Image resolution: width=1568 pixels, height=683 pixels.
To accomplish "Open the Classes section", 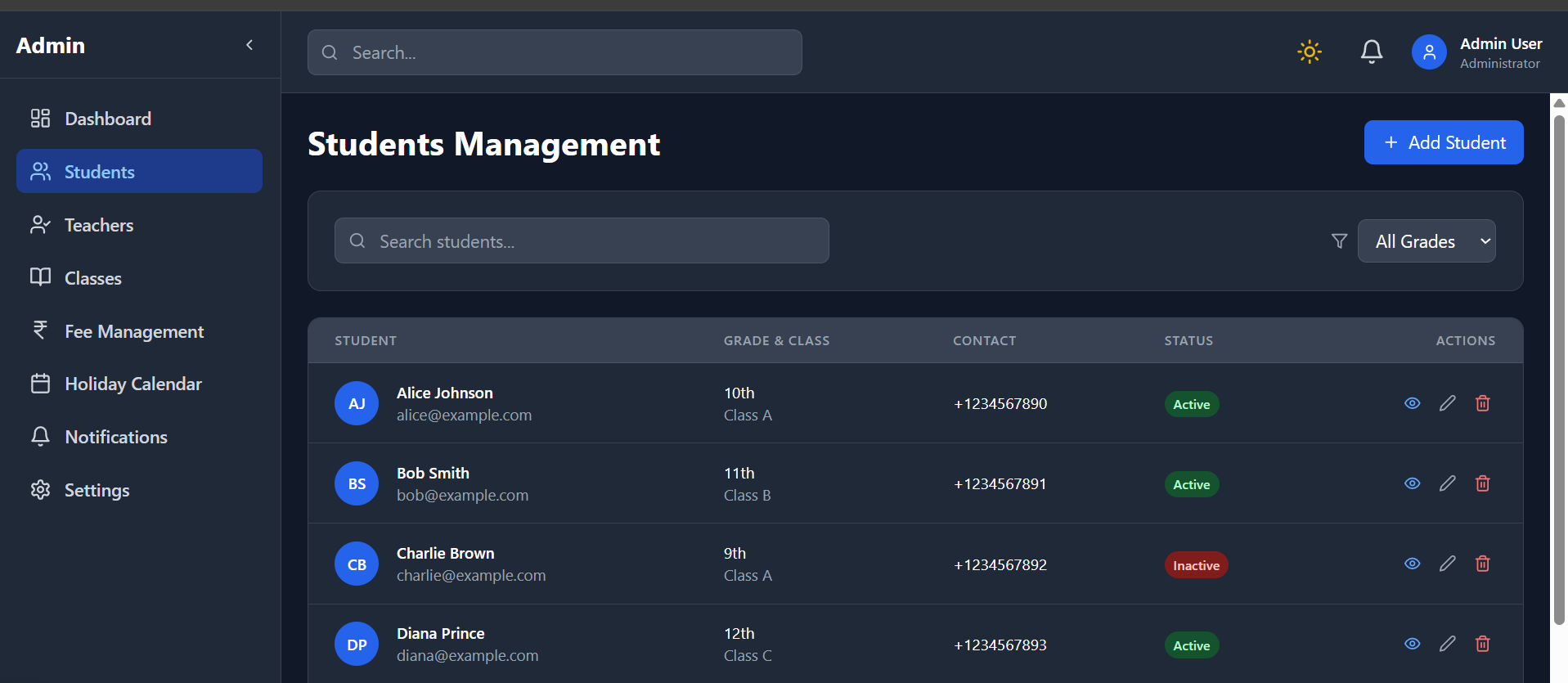I will [x=139, y=278].
